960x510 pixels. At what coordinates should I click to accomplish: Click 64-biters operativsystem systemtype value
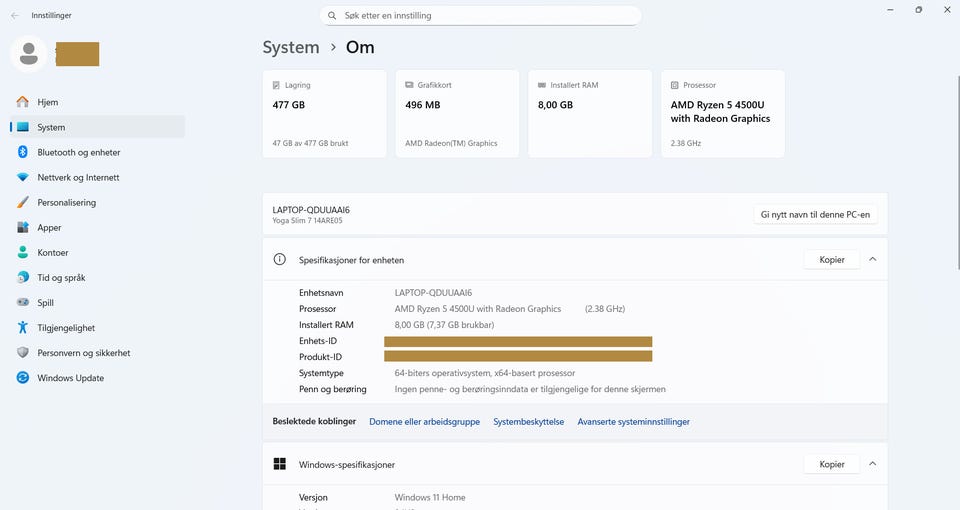coord(485,373)
